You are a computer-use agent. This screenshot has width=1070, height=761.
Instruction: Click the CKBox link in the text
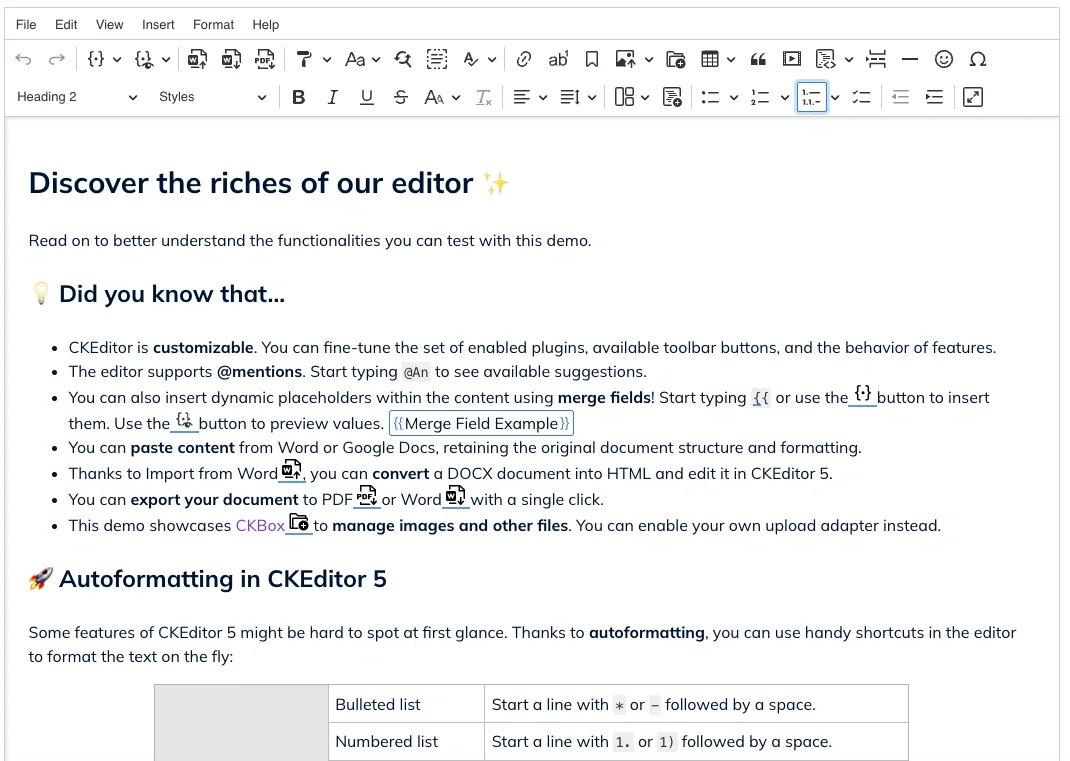(x=260, y=525)
